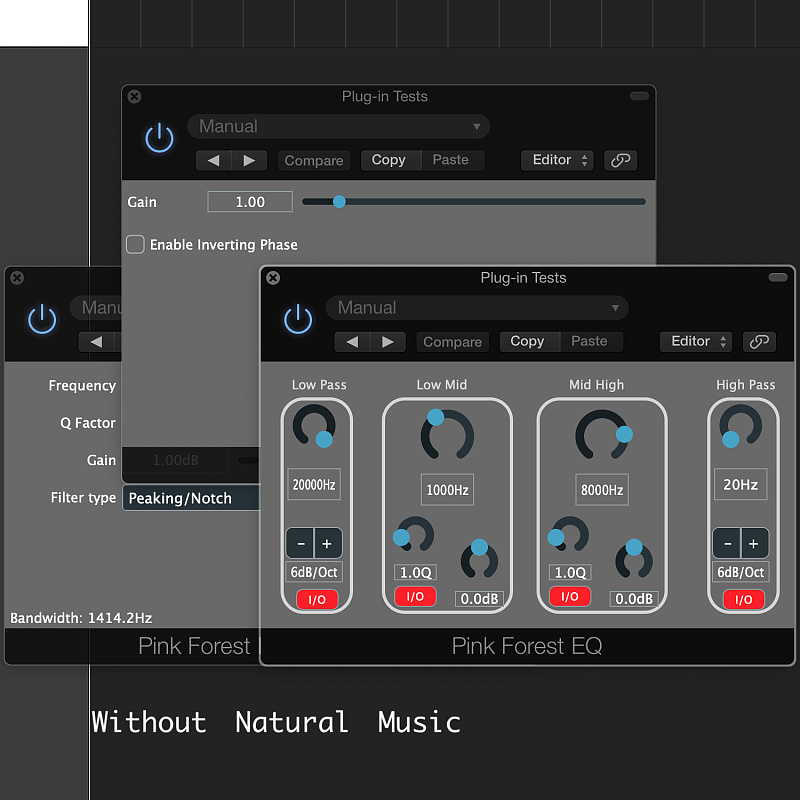This screenshot has width=800, height=800.
Task: Open Filter type Peaking/Notch dropdown
Action: pos(191,498)
